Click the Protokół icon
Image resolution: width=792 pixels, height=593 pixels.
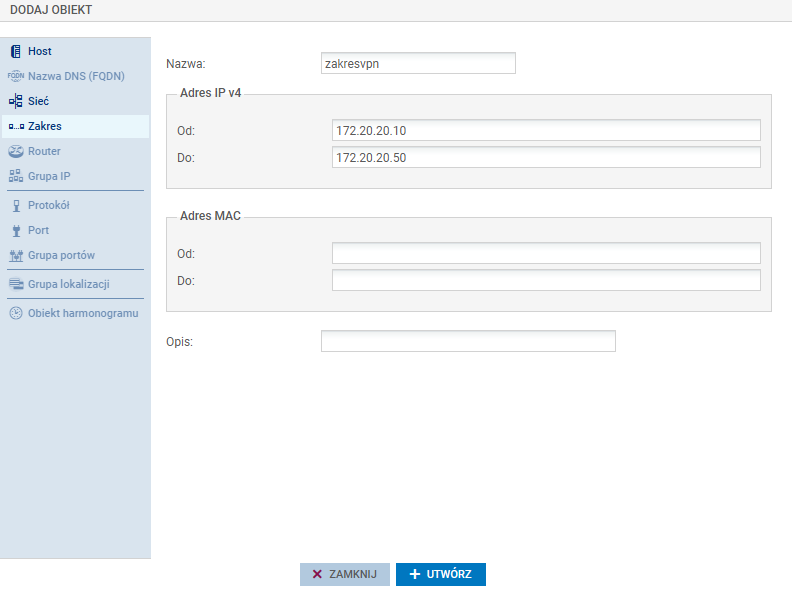click(x=15, y=205)
